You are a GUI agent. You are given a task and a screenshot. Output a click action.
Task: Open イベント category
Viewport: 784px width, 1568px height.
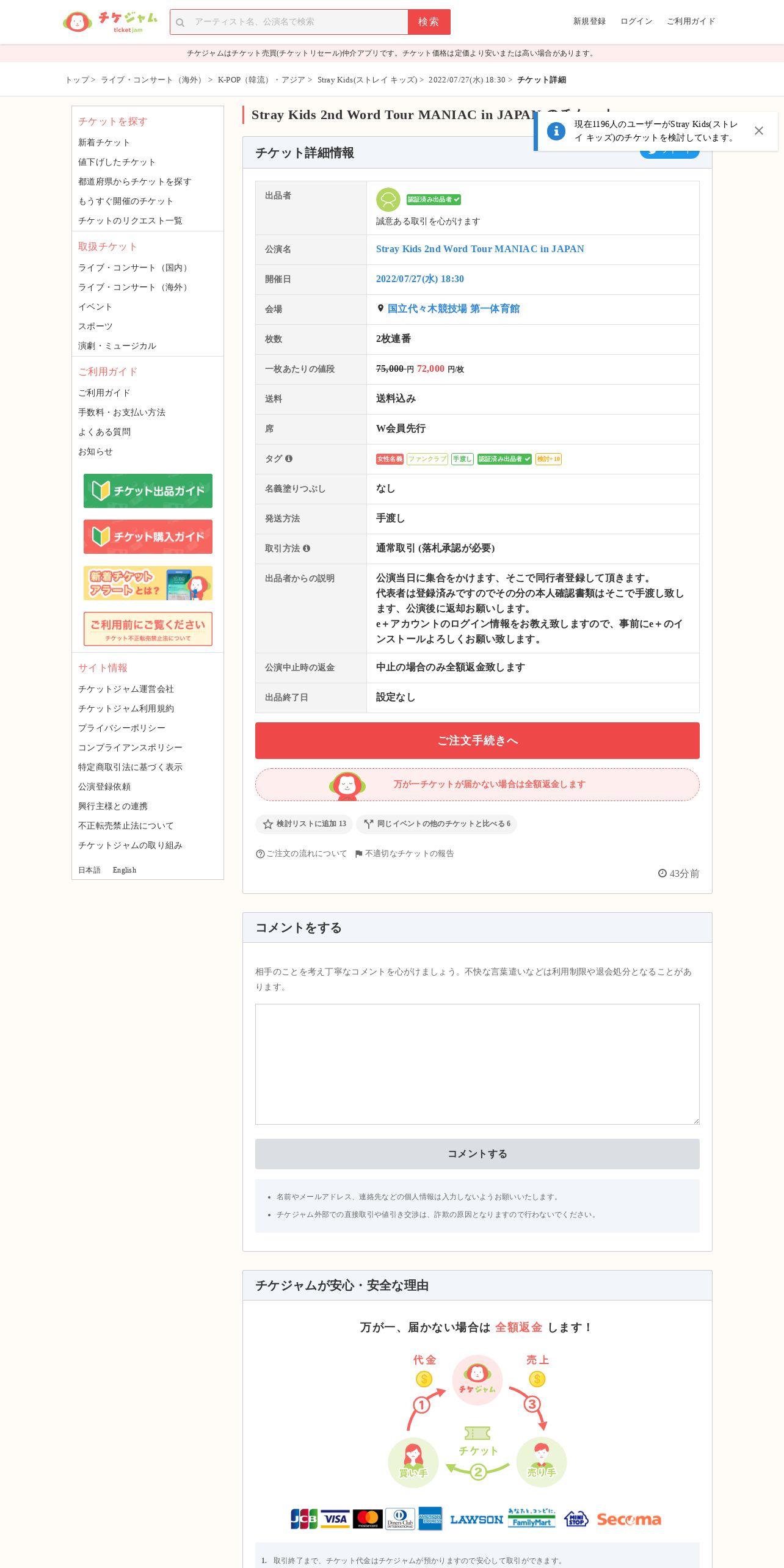tap(95, 307)
